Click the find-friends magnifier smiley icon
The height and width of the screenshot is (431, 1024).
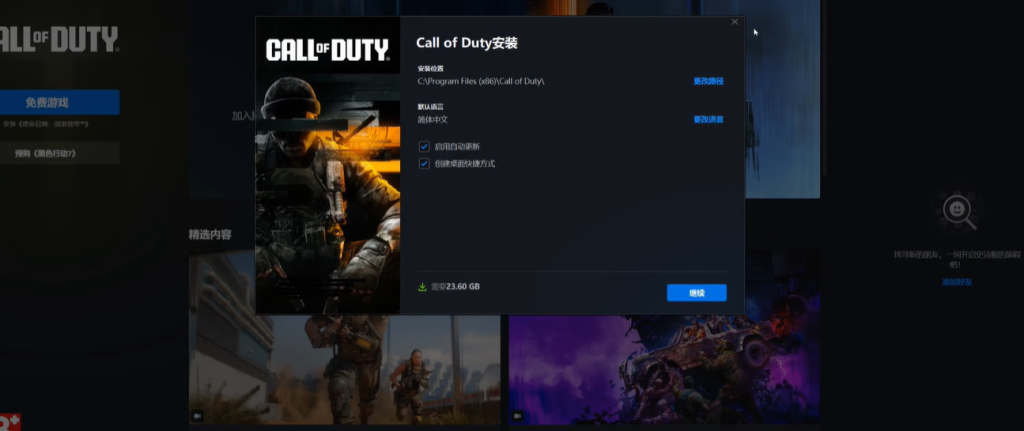coord(956,209)
